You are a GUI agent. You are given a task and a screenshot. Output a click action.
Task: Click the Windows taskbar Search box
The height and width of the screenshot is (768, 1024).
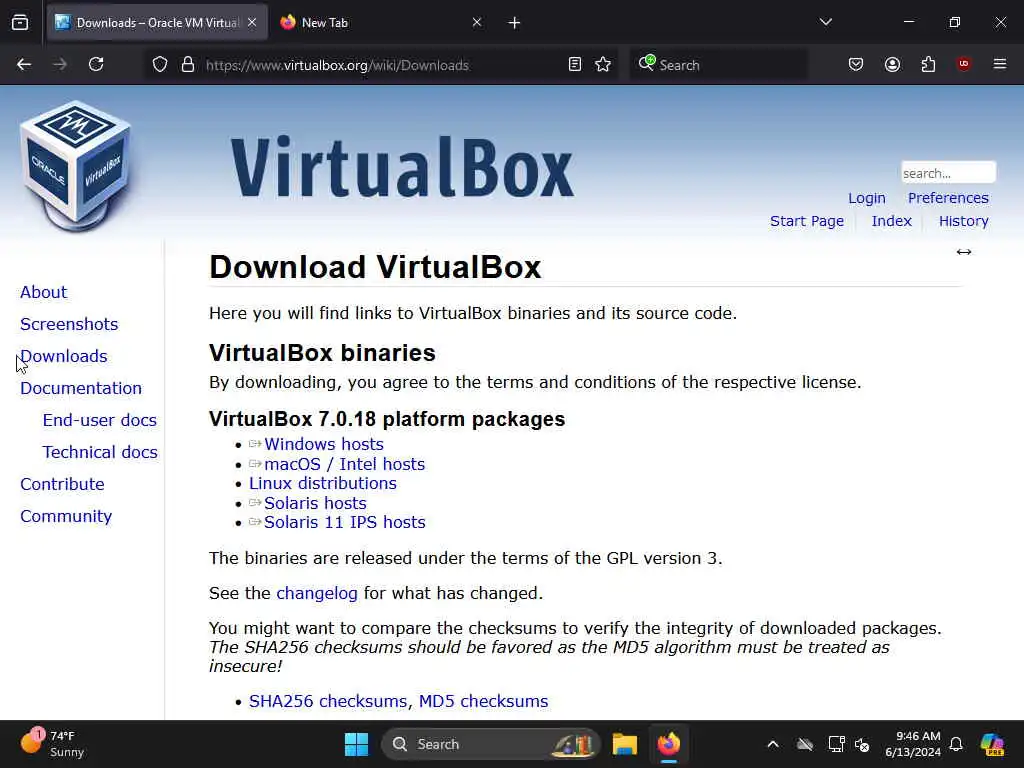click(490, 744)
